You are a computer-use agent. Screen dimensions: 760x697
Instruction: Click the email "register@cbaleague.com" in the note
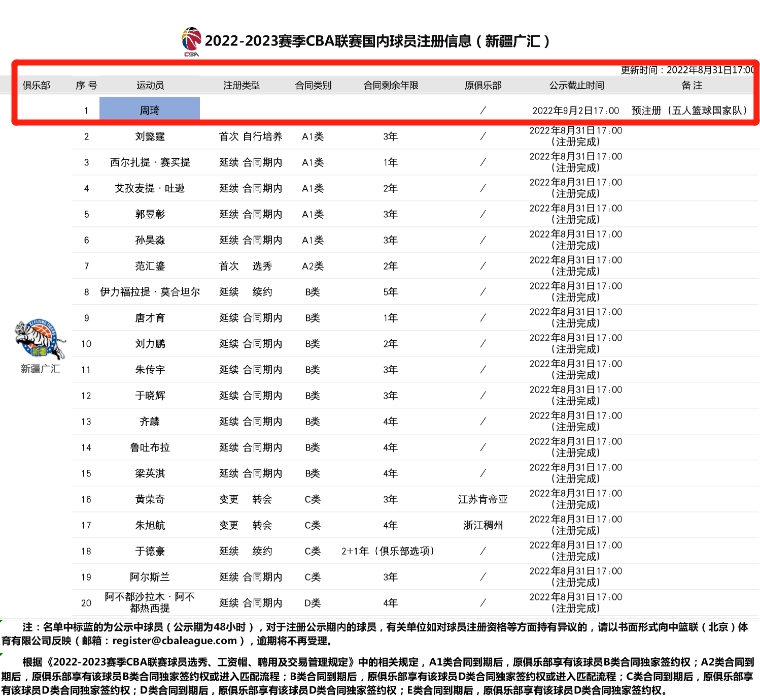tap(174, 641)
